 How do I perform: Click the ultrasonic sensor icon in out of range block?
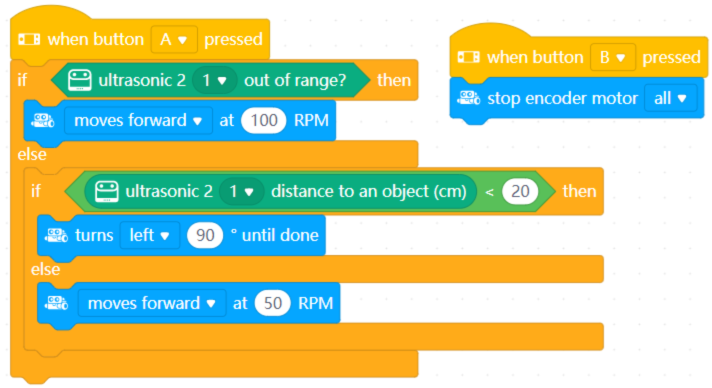pos(79,80)
